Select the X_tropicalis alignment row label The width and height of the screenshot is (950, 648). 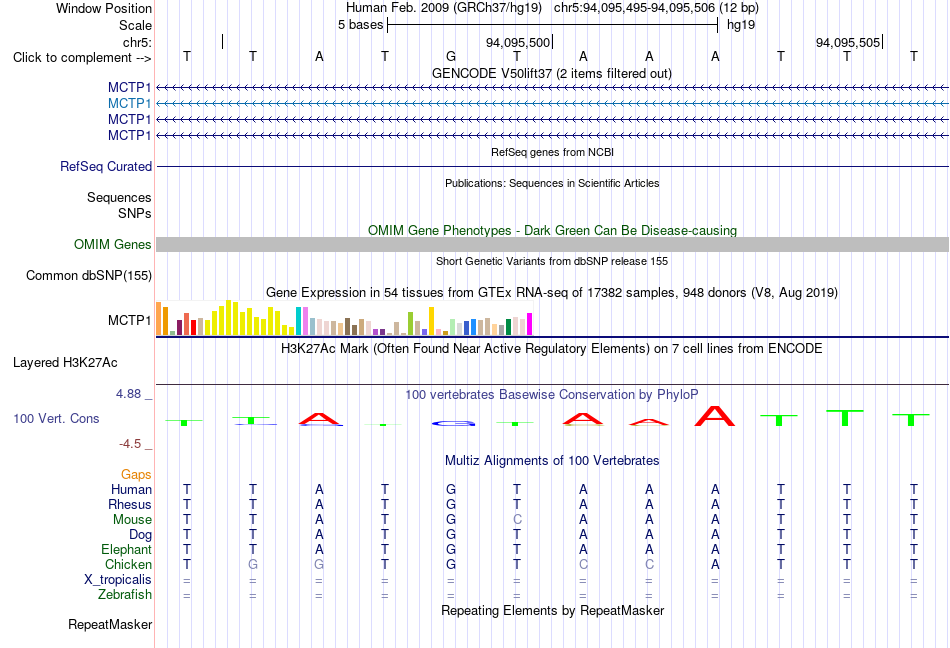coord(118,580)
